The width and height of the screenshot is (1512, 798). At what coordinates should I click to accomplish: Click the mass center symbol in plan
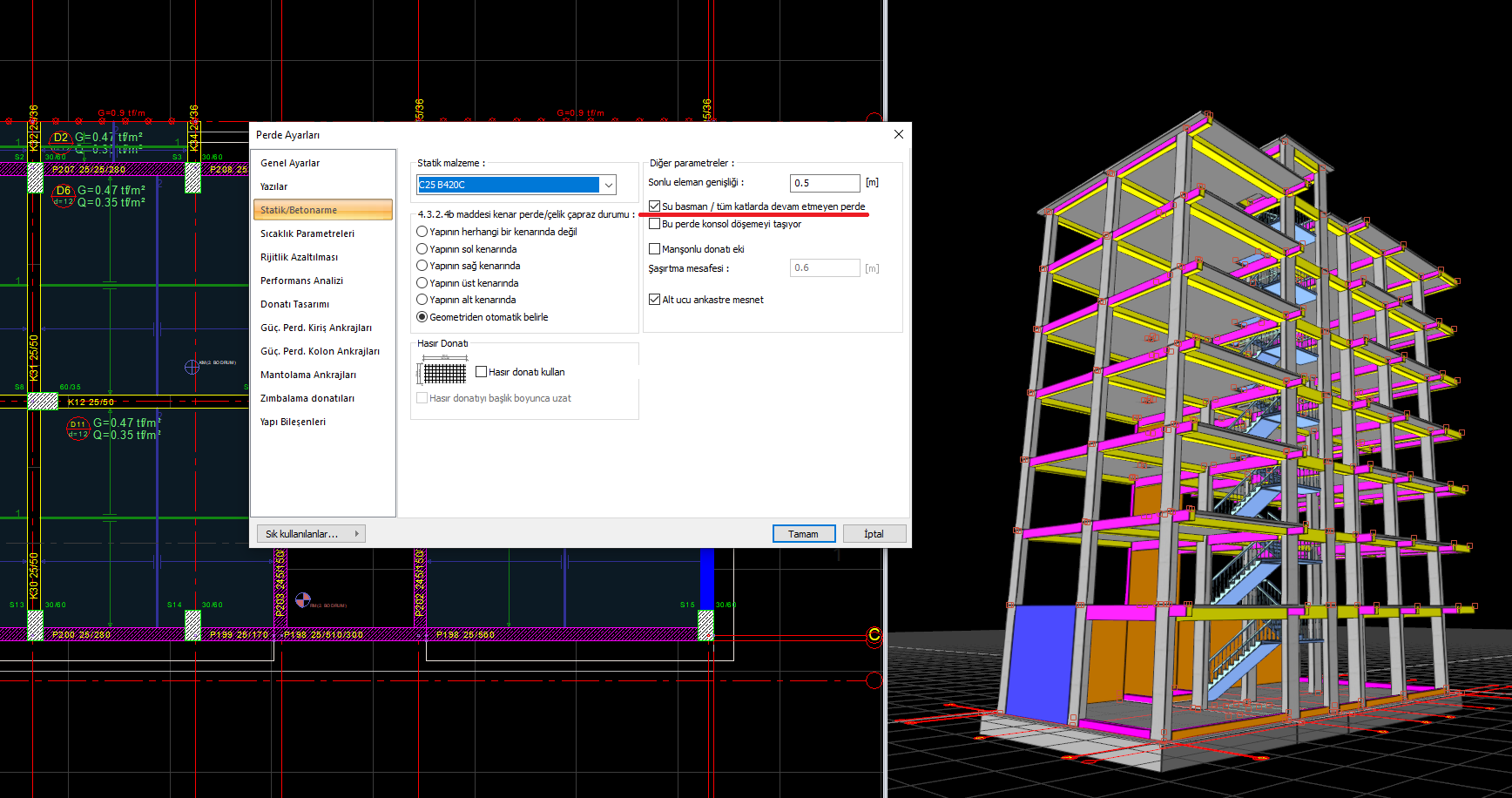tap(192, 367)
